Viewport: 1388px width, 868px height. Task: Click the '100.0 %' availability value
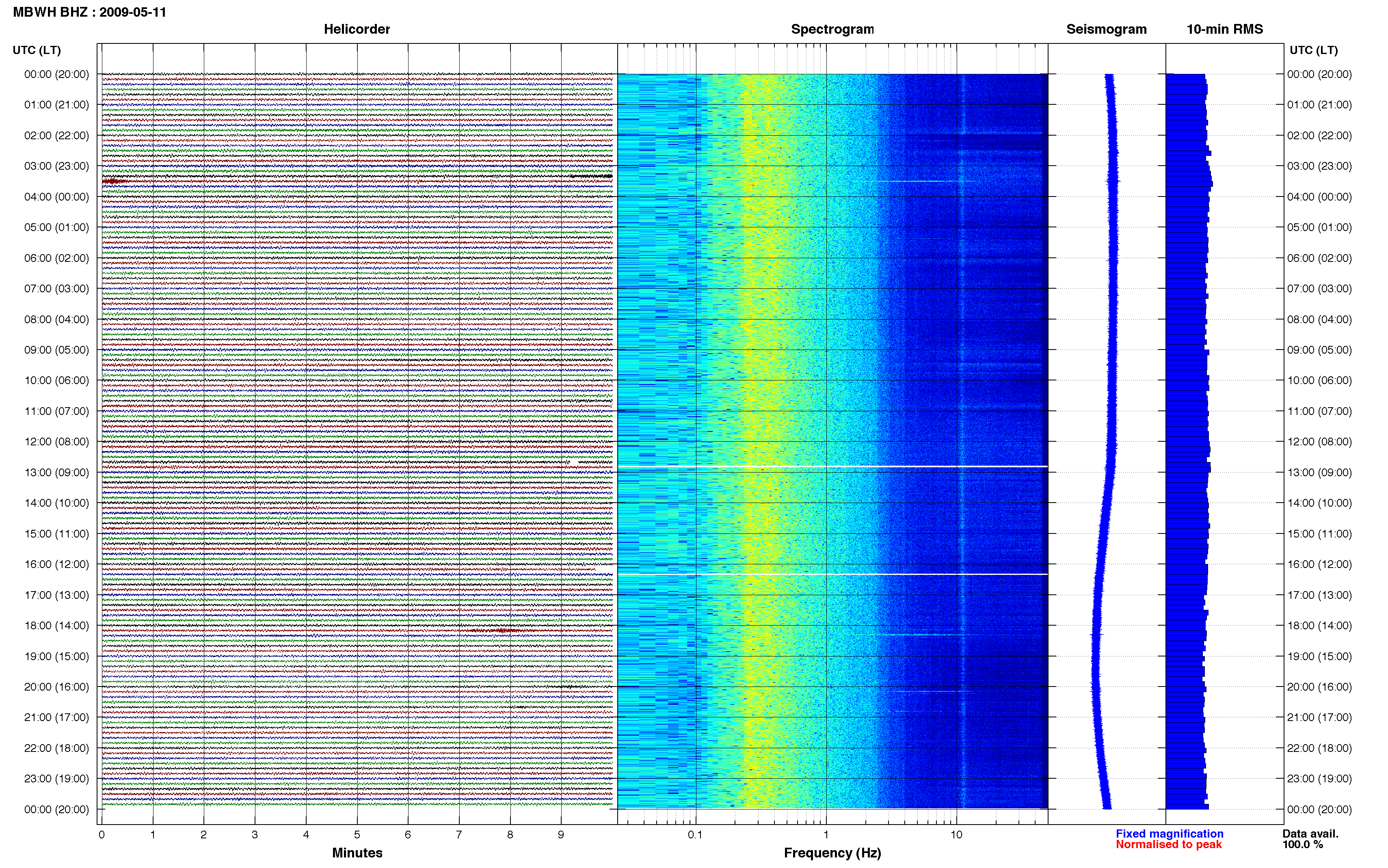pyautogui.click(x=1302, y=844)
